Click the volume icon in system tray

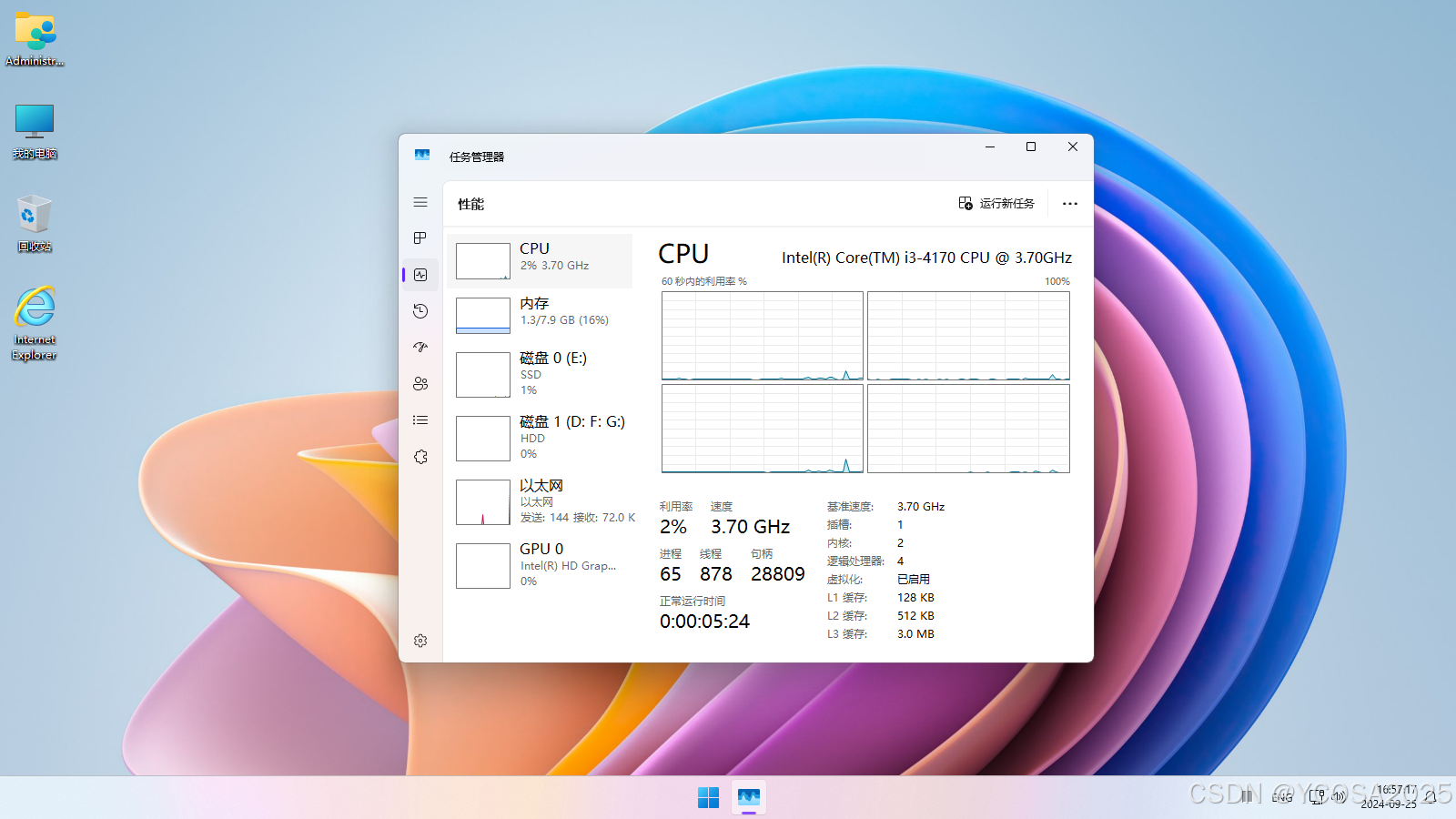1339,797
